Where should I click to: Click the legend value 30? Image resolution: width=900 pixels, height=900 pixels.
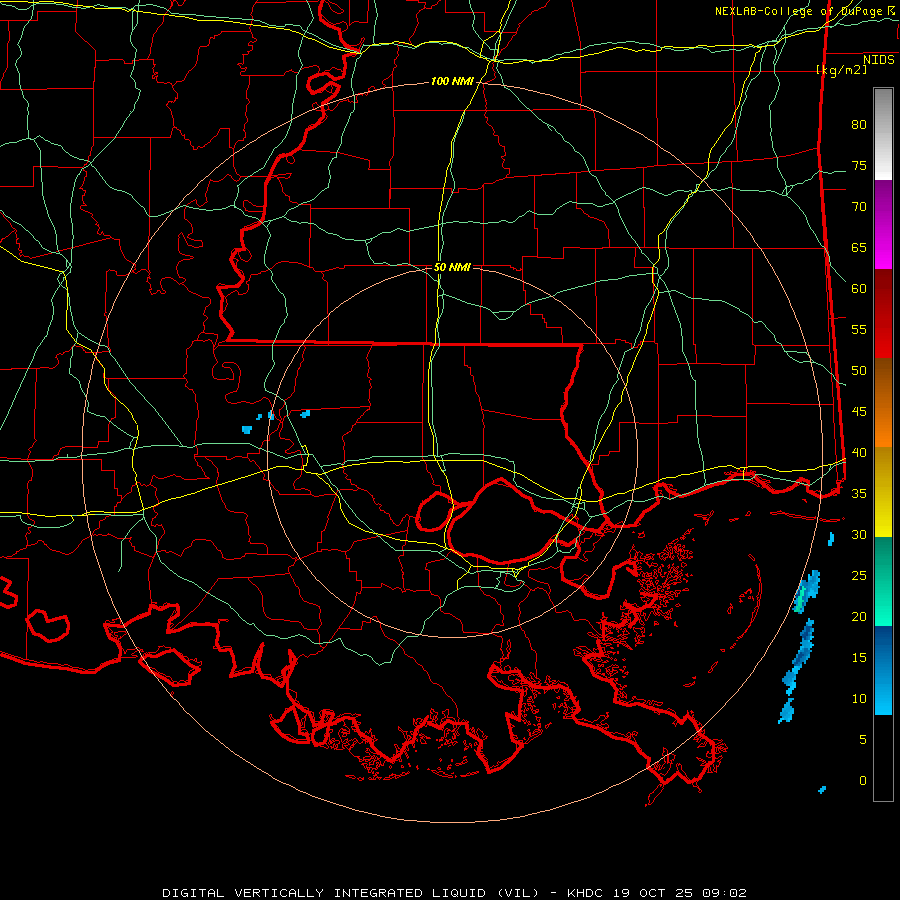coord(859,535)
